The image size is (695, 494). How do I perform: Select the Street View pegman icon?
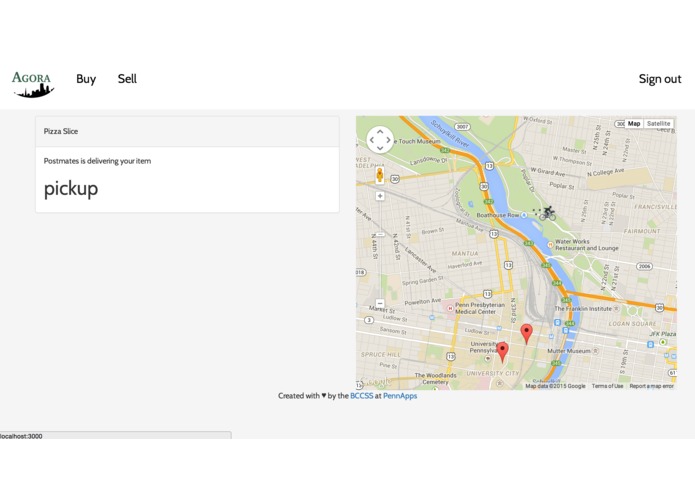(x=380, y=175)
